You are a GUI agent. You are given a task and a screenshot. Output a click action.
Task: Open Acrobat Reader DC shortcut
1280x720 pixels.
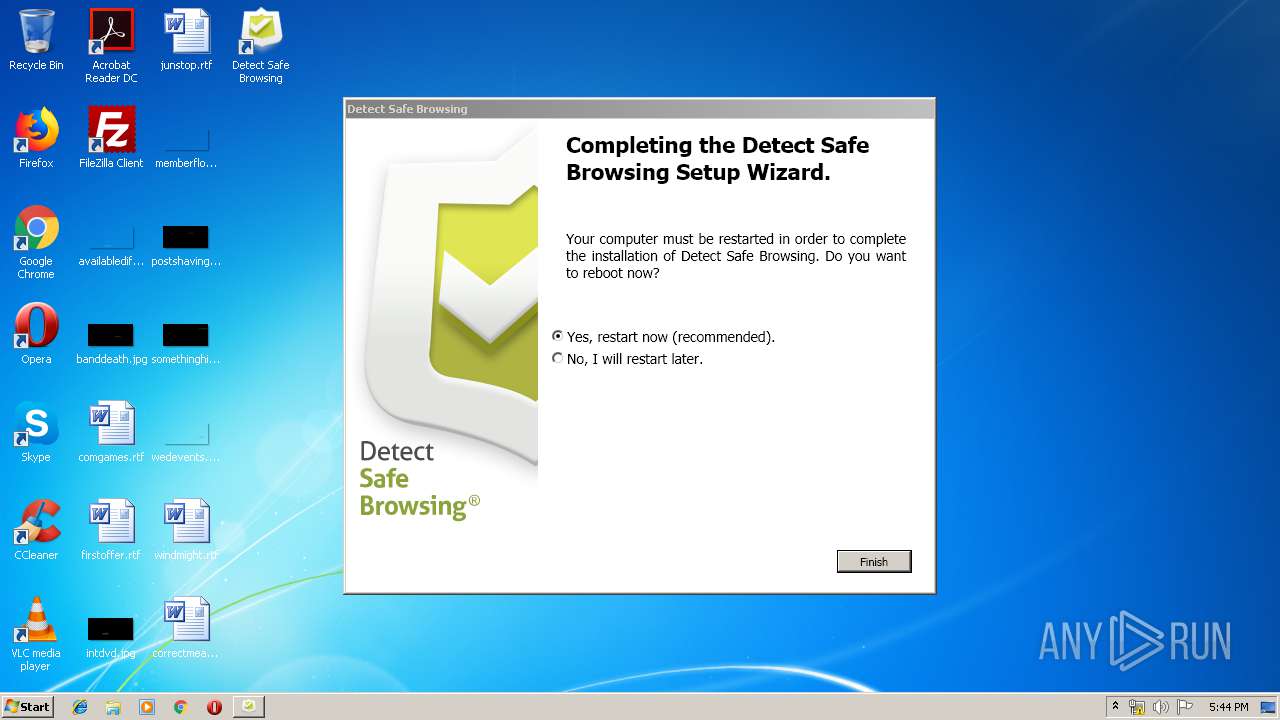pyautogui.click(x=111, y=46)
